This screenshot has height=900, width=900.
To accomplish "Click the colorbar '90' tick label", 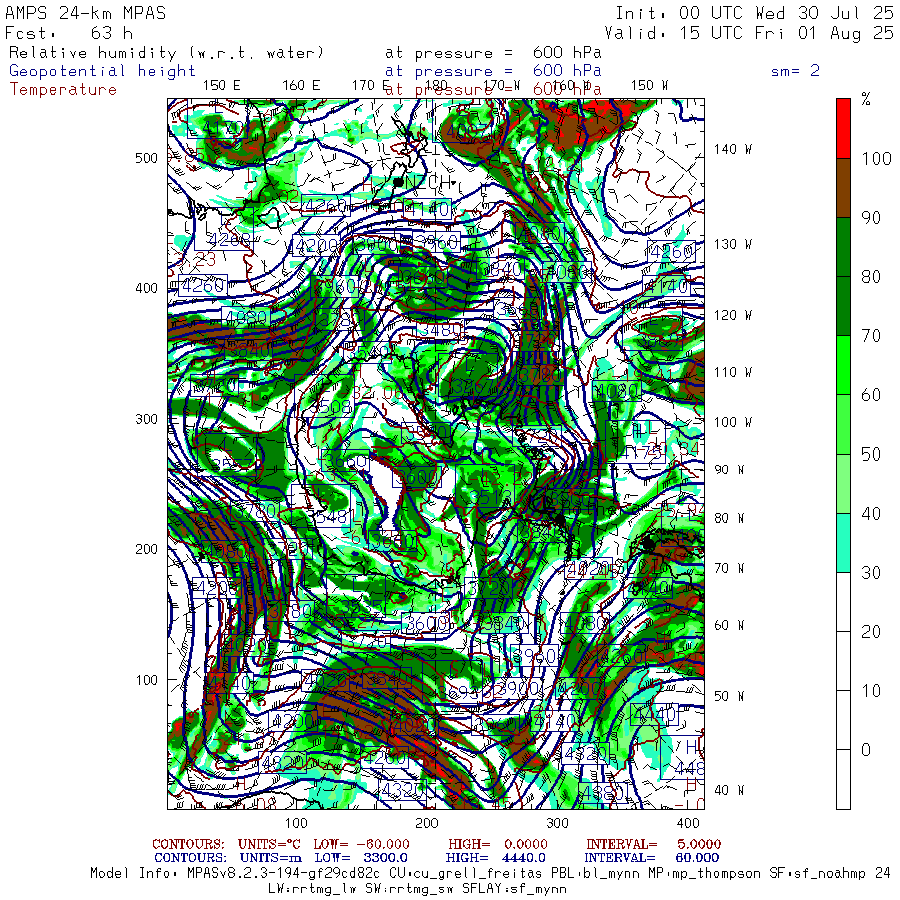I will (x=871, y=218).
